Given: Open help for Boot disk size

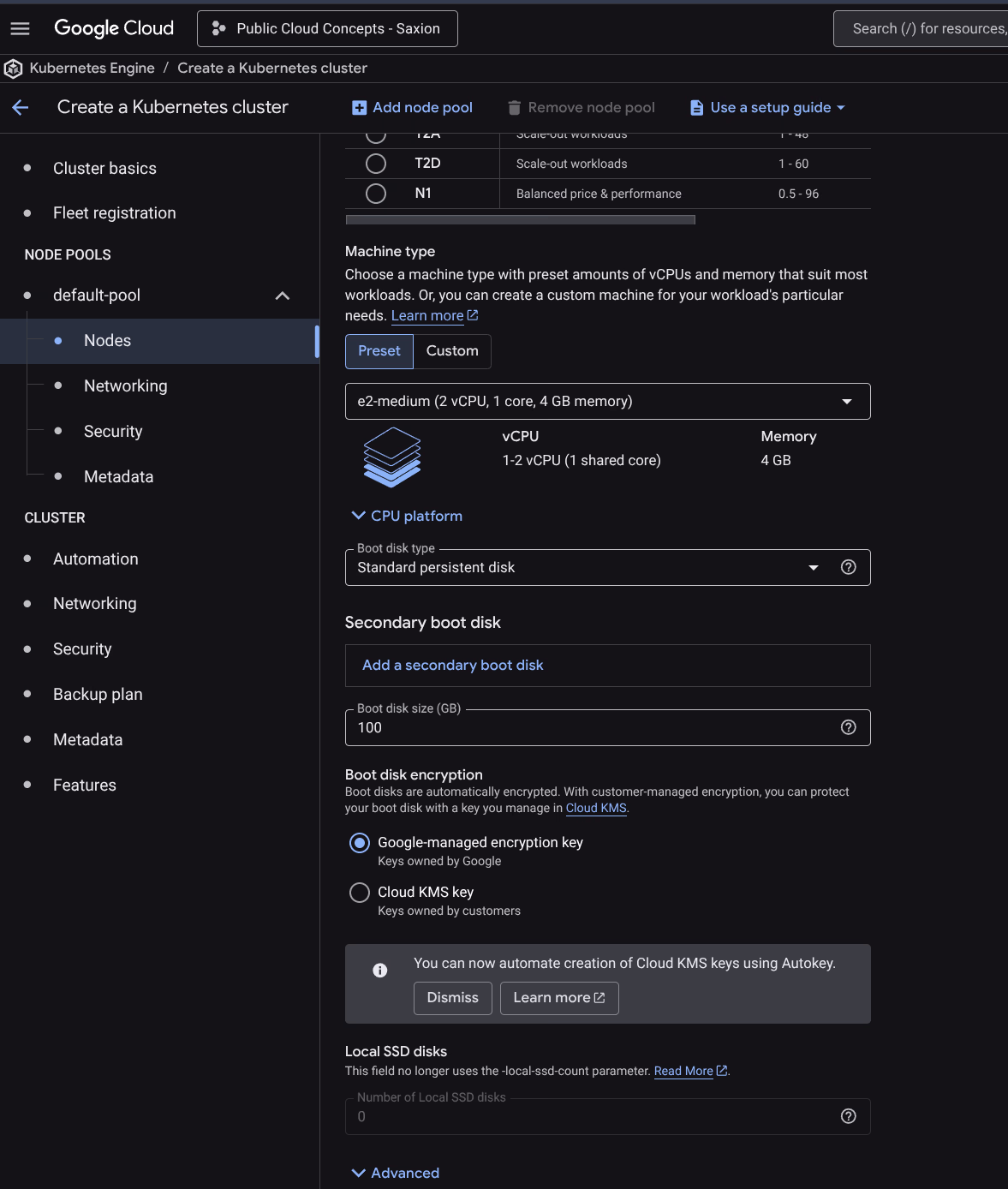Looking at the screenshot, I should (848, 727).
